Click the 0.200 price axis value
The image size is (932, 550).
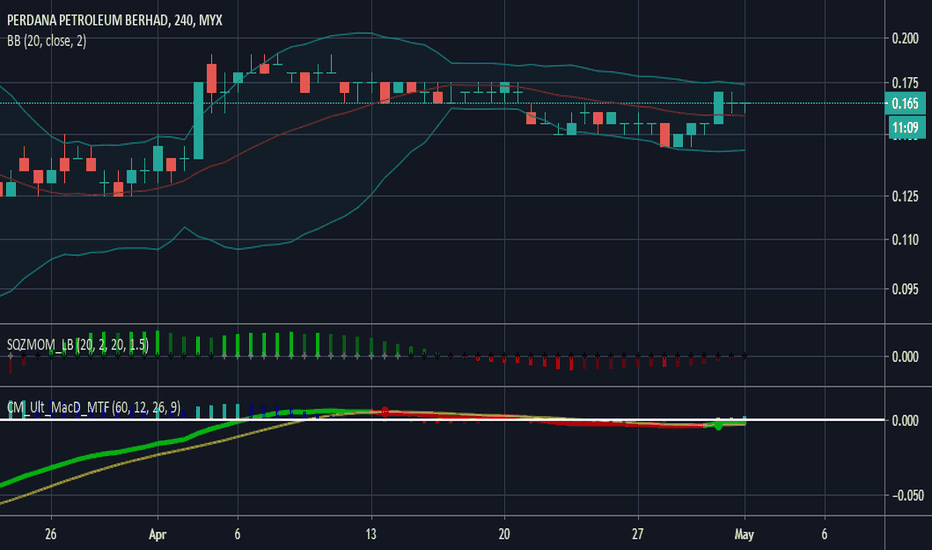point(905,39)
